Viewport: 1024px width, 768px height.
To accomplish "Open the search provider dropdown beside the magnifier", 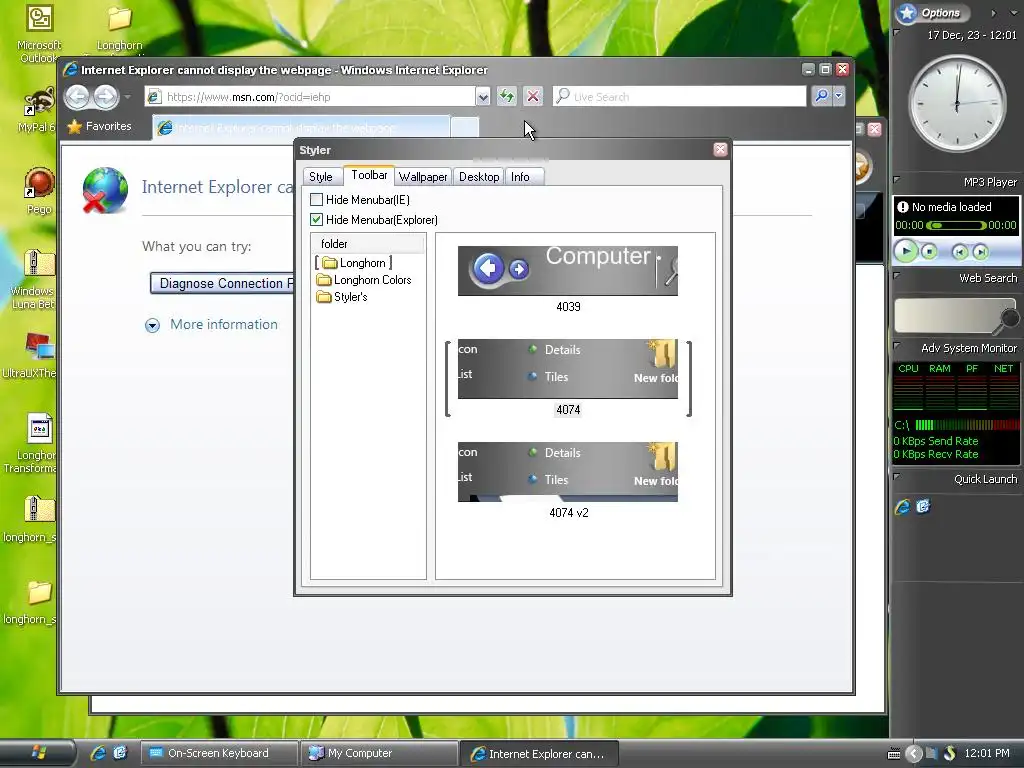I will (x=839, y=96).
